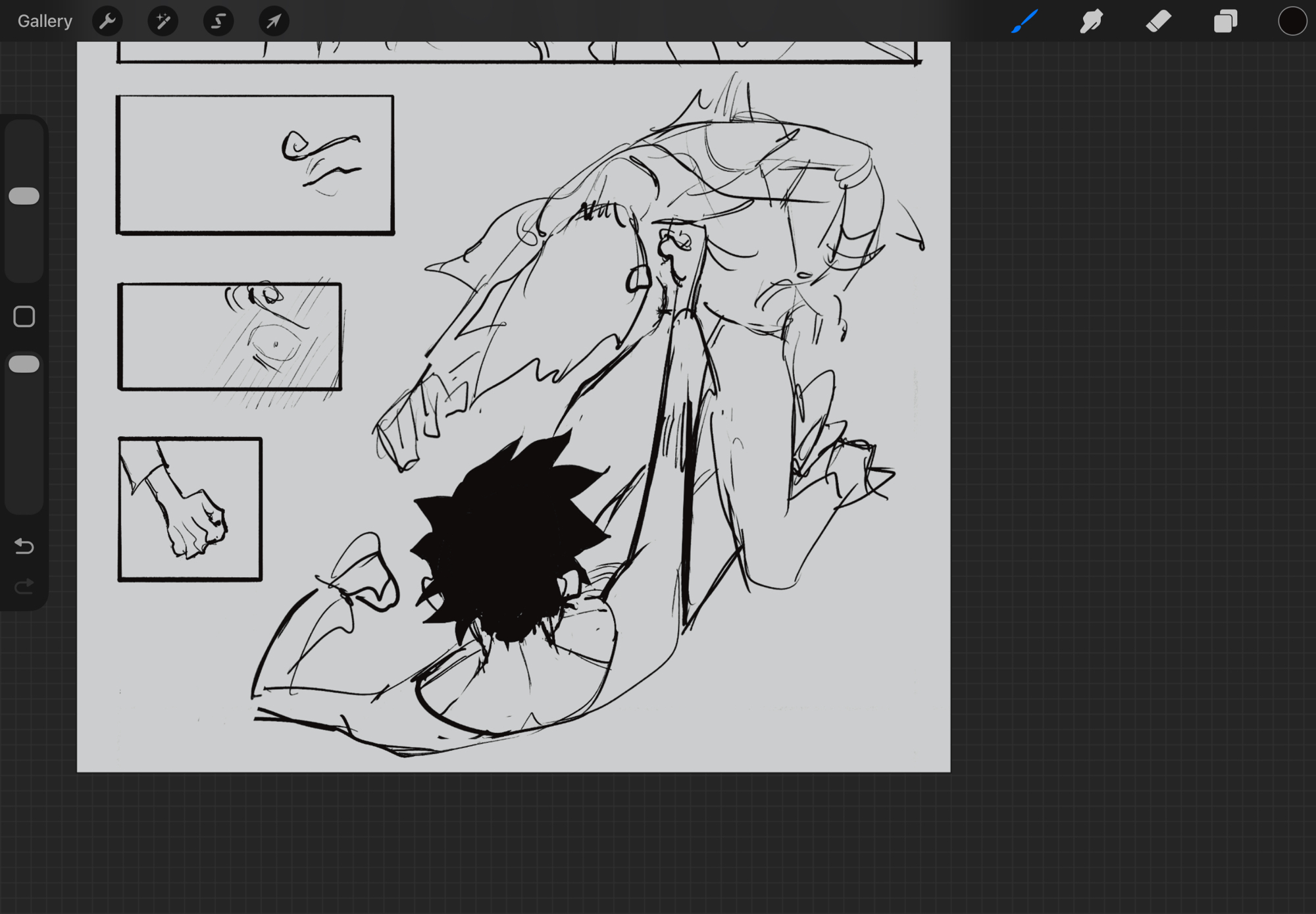The image size is (1316, 914).
Task: Activate the Selection tool
Action: [218, 21]
